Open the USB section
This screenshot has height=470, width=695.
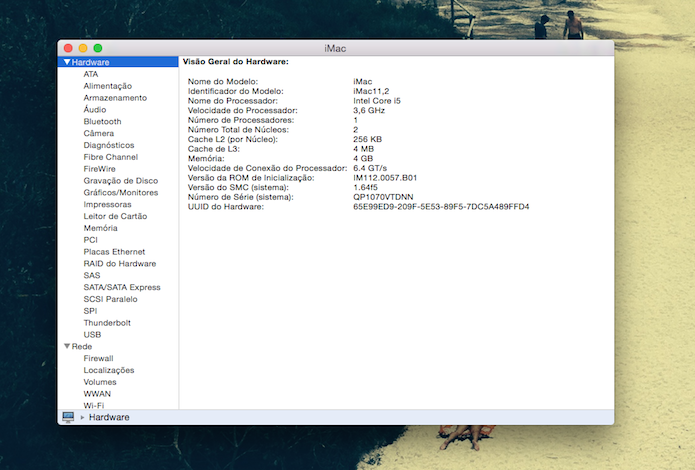point(92,335)
